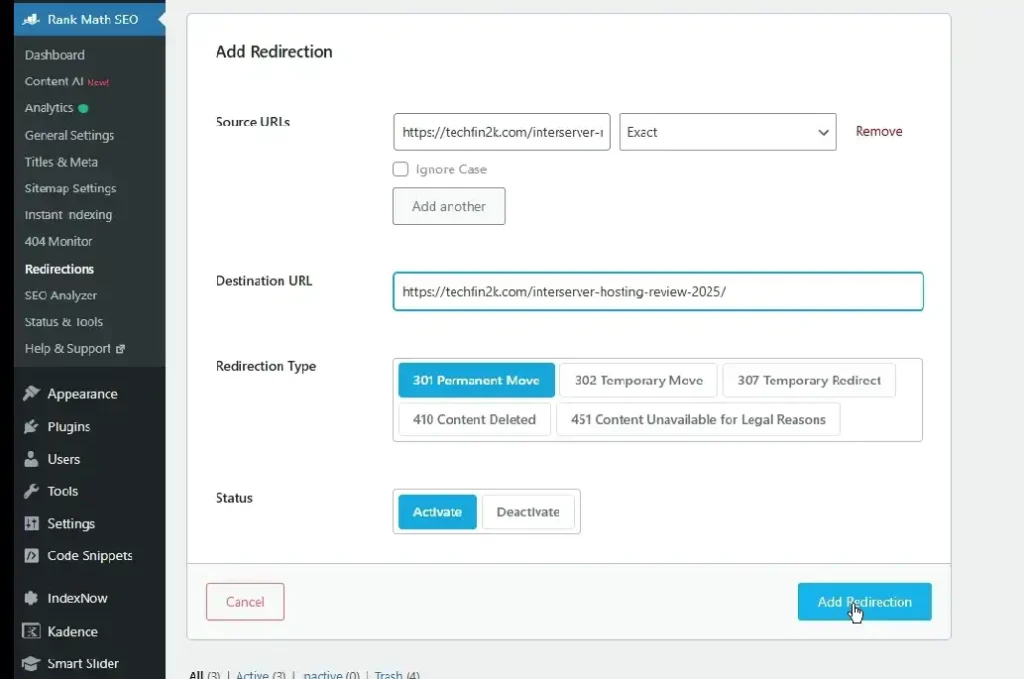1024x679 pixels.
Task: Open Instant Indexing menu item
Action: point(69,215)
